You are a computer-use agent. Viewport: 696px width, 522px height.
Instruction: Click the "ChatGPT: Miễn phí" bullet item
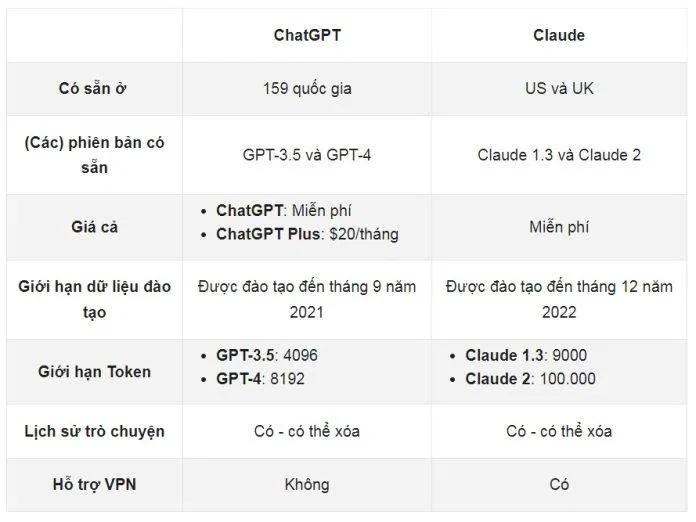coord(283,210)
